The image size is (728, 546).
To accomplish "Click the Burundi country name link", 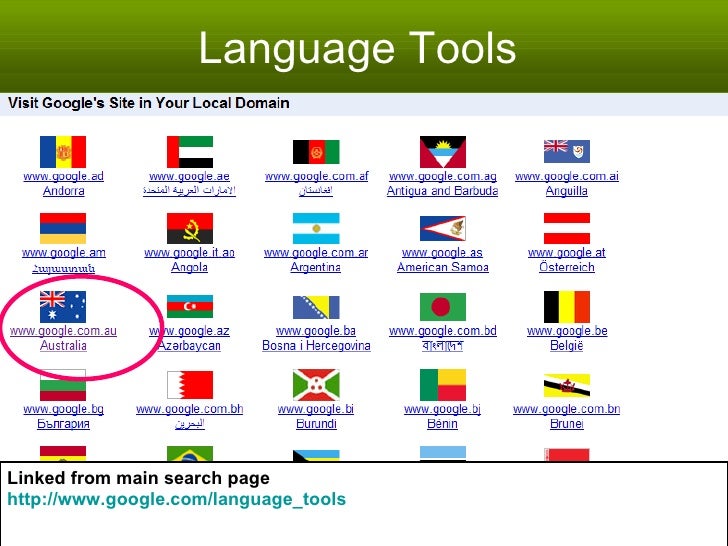I will tap(316, 423).
